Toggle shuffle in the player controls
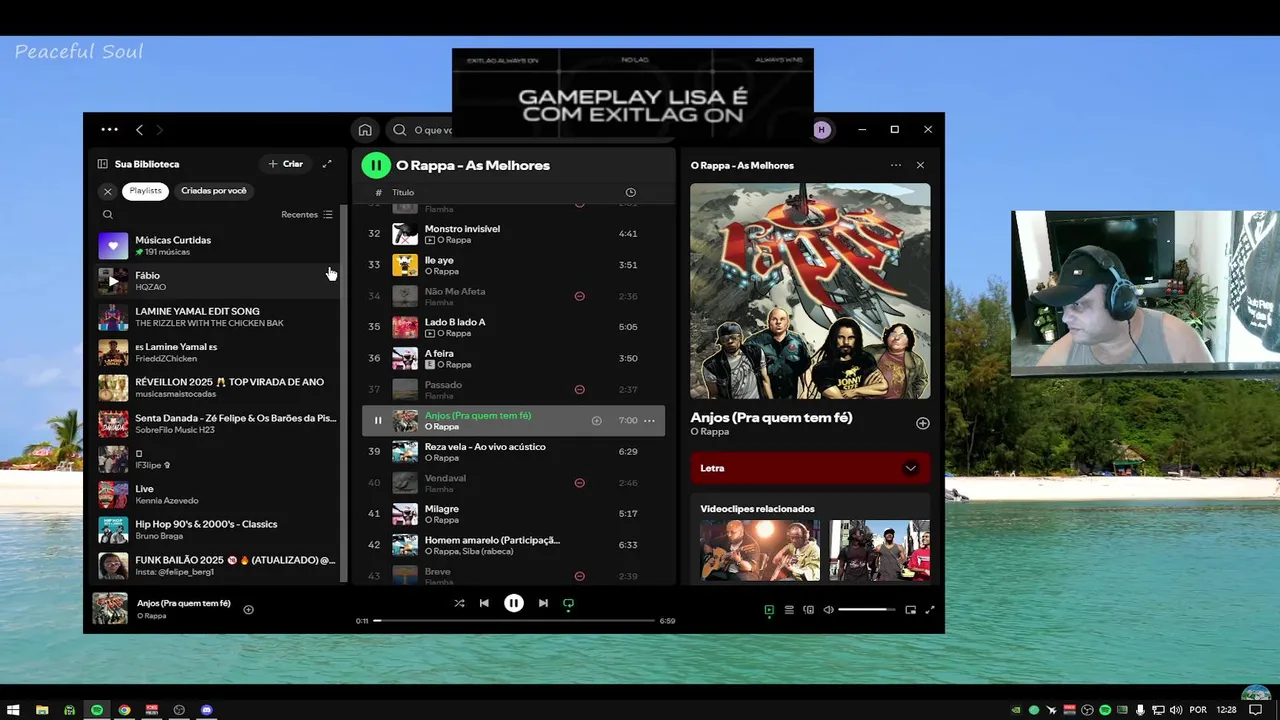The width and height of the screenshot is (1280, 720). 459,603
